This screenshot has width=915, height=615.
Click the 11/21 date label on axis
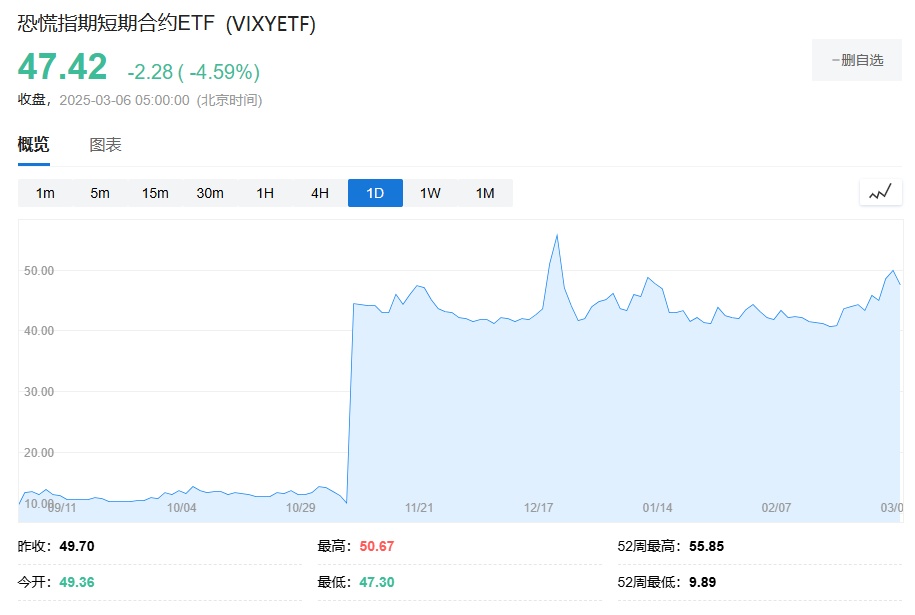(419, 508)
